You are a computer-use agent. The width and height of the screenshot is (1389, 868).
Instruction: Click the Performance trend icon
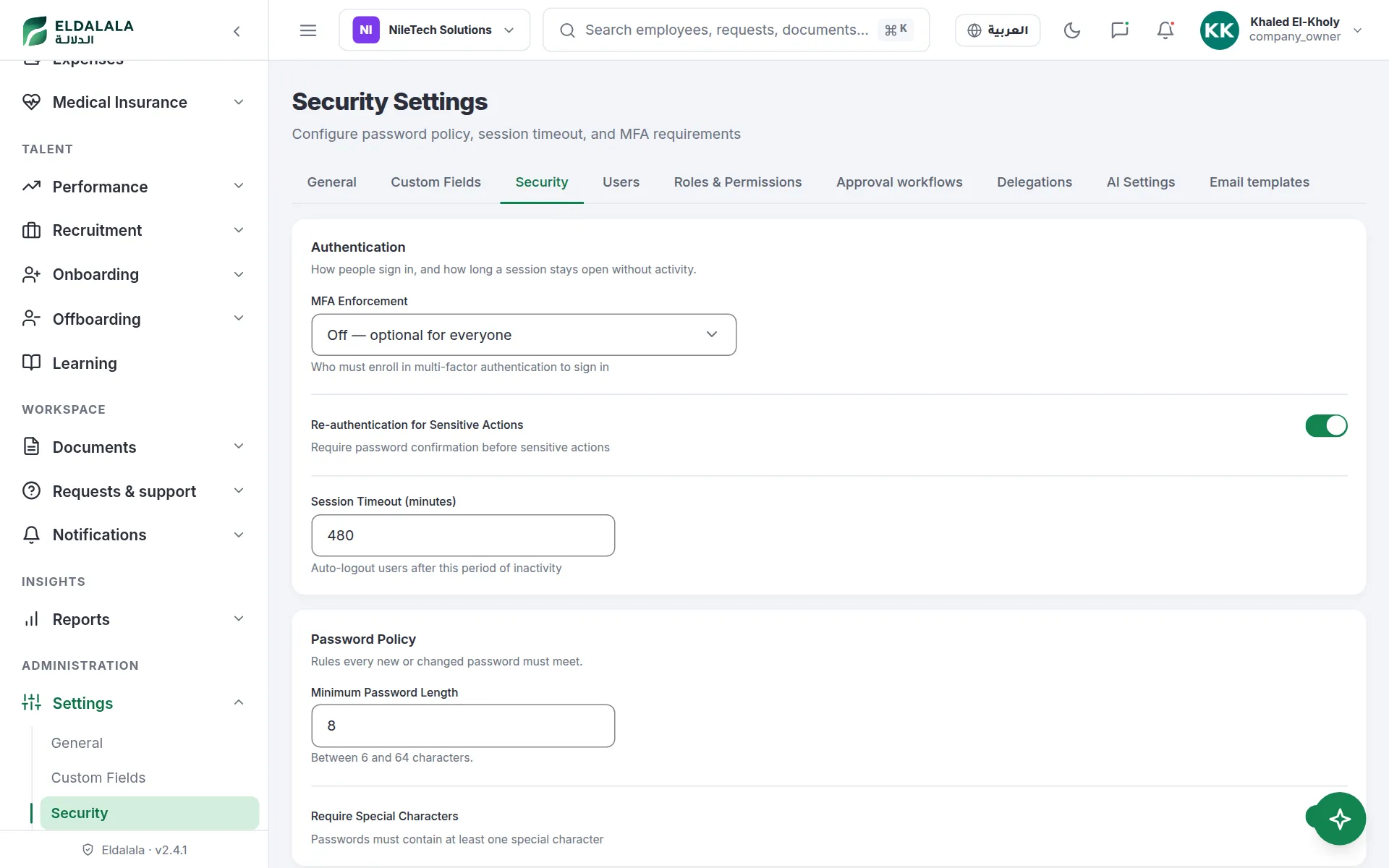(x=31, y=187)
